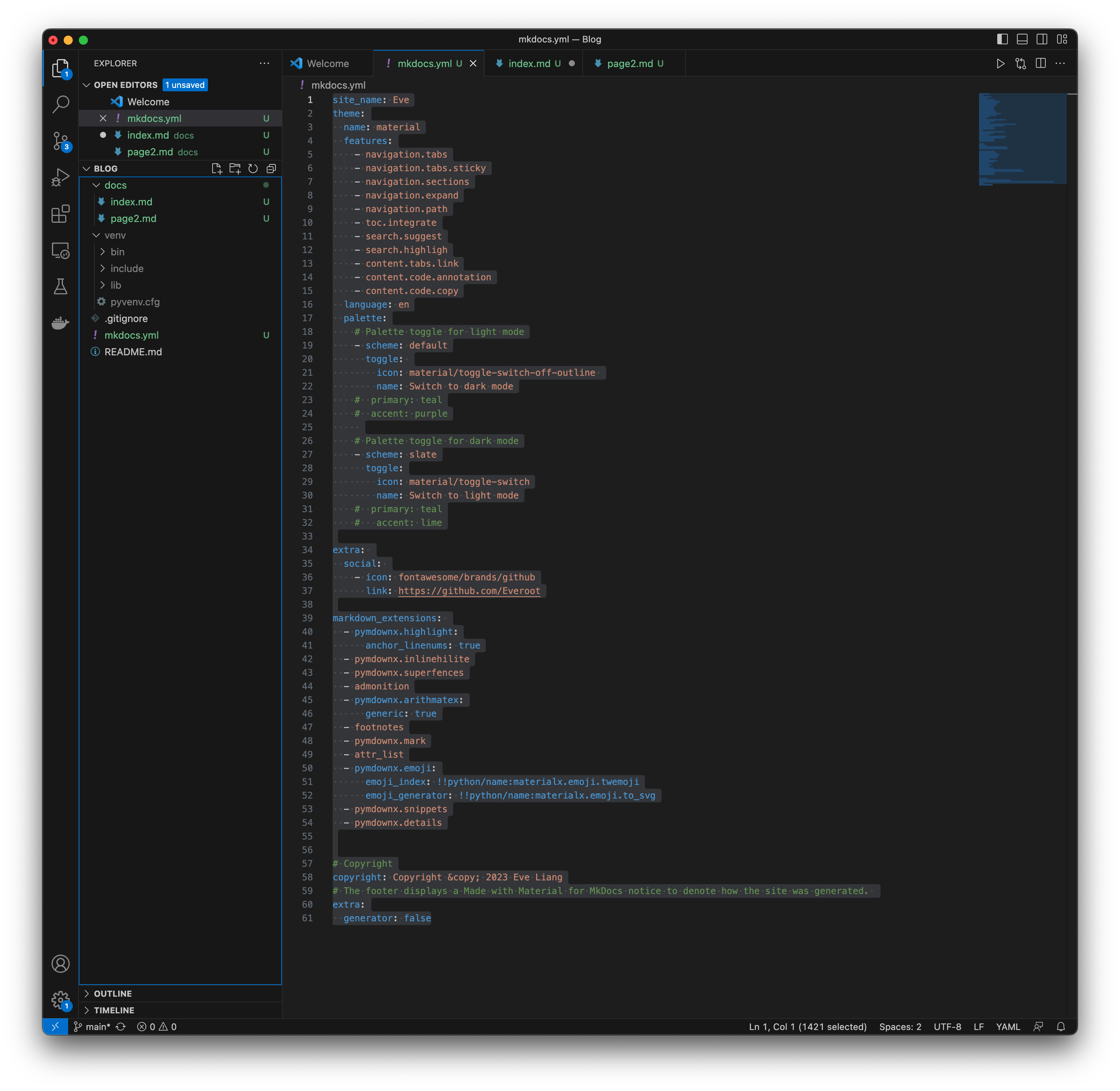Screen dimensions: 1120x1091
Task: Open index.md in docs folder tree
Action: click(x=180, y=202)
